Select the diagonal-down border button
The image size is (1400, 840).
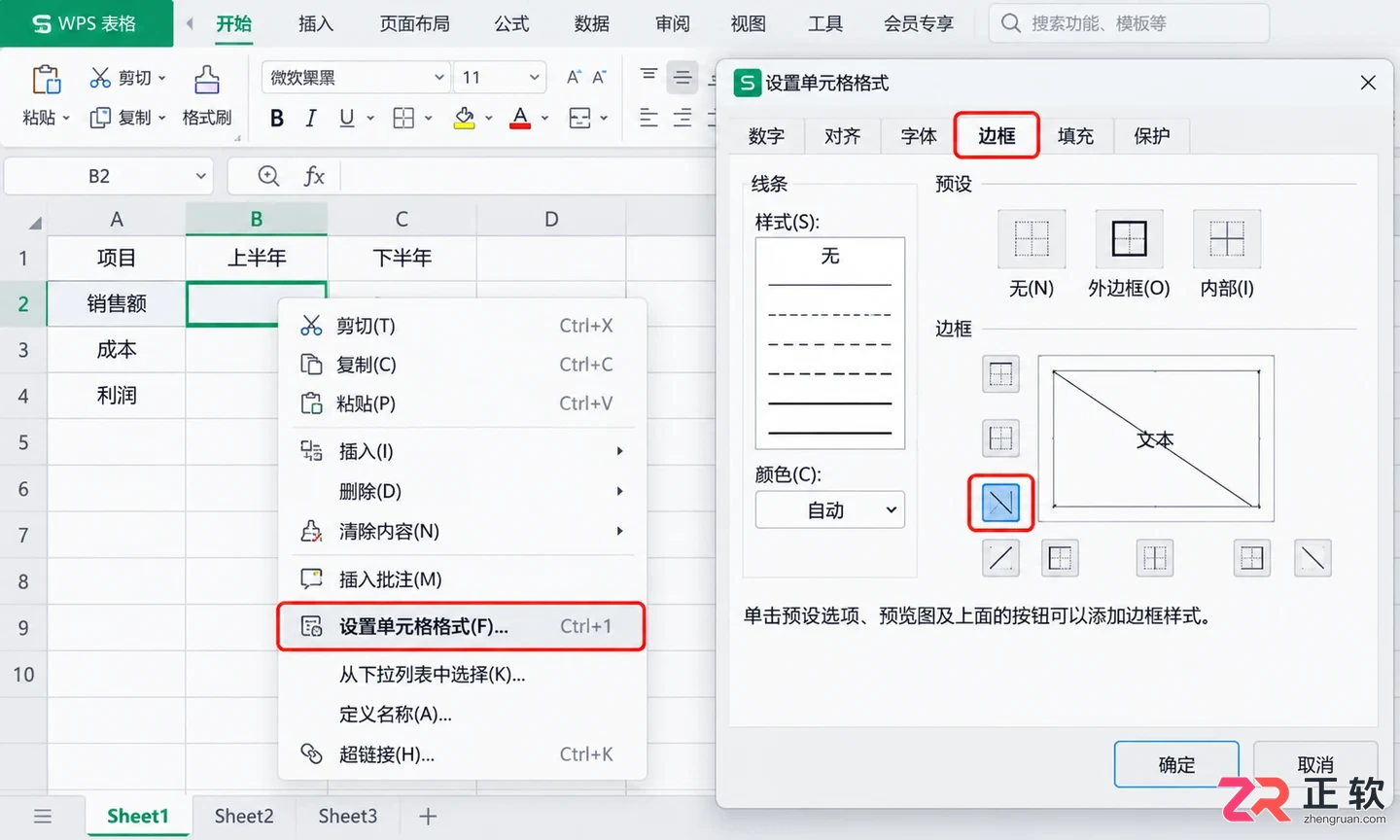1000,503
